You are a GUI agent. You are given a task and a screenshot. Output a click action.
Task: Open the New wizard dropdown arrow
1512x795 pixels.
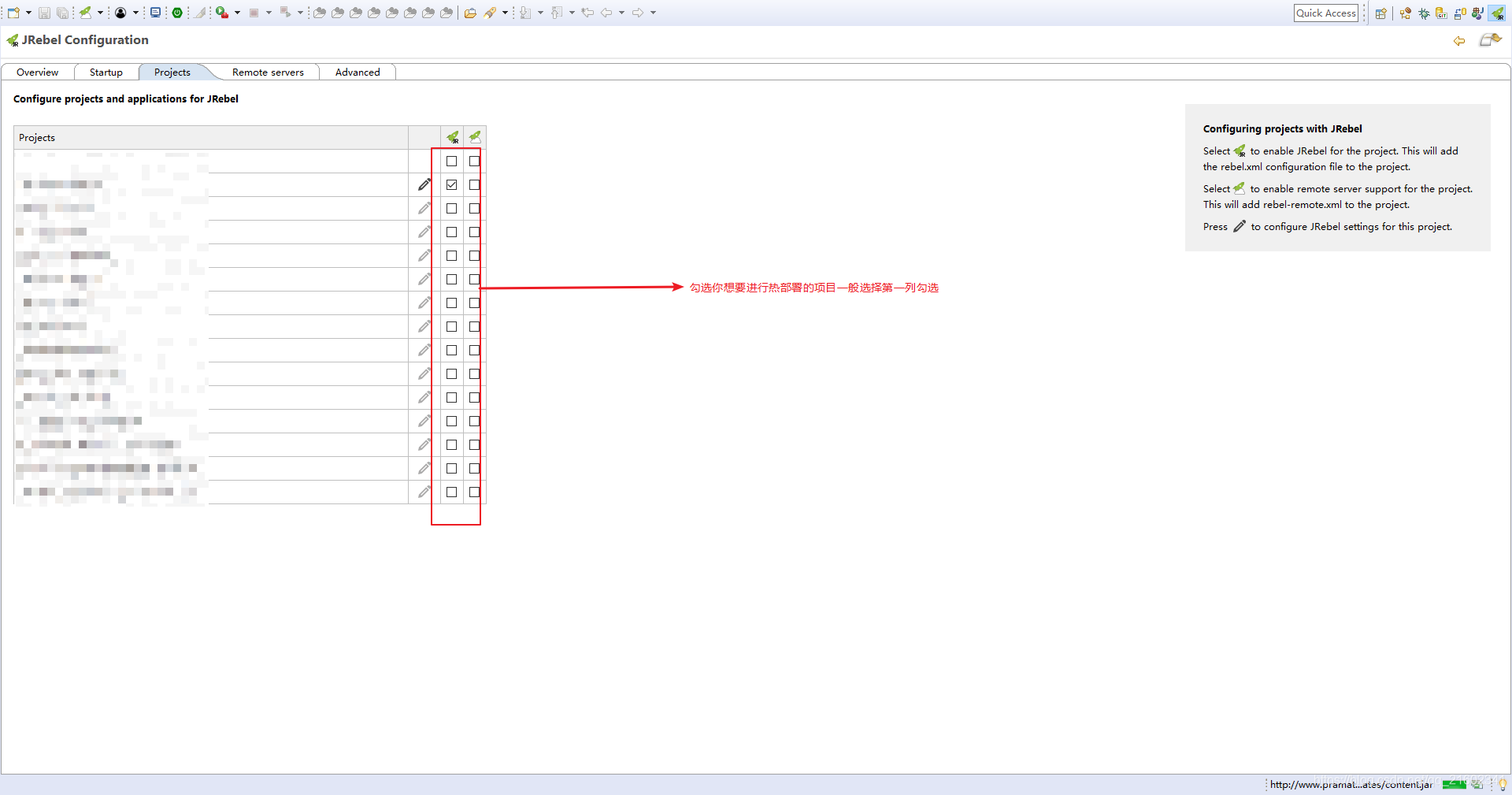(x=28, y=13)
